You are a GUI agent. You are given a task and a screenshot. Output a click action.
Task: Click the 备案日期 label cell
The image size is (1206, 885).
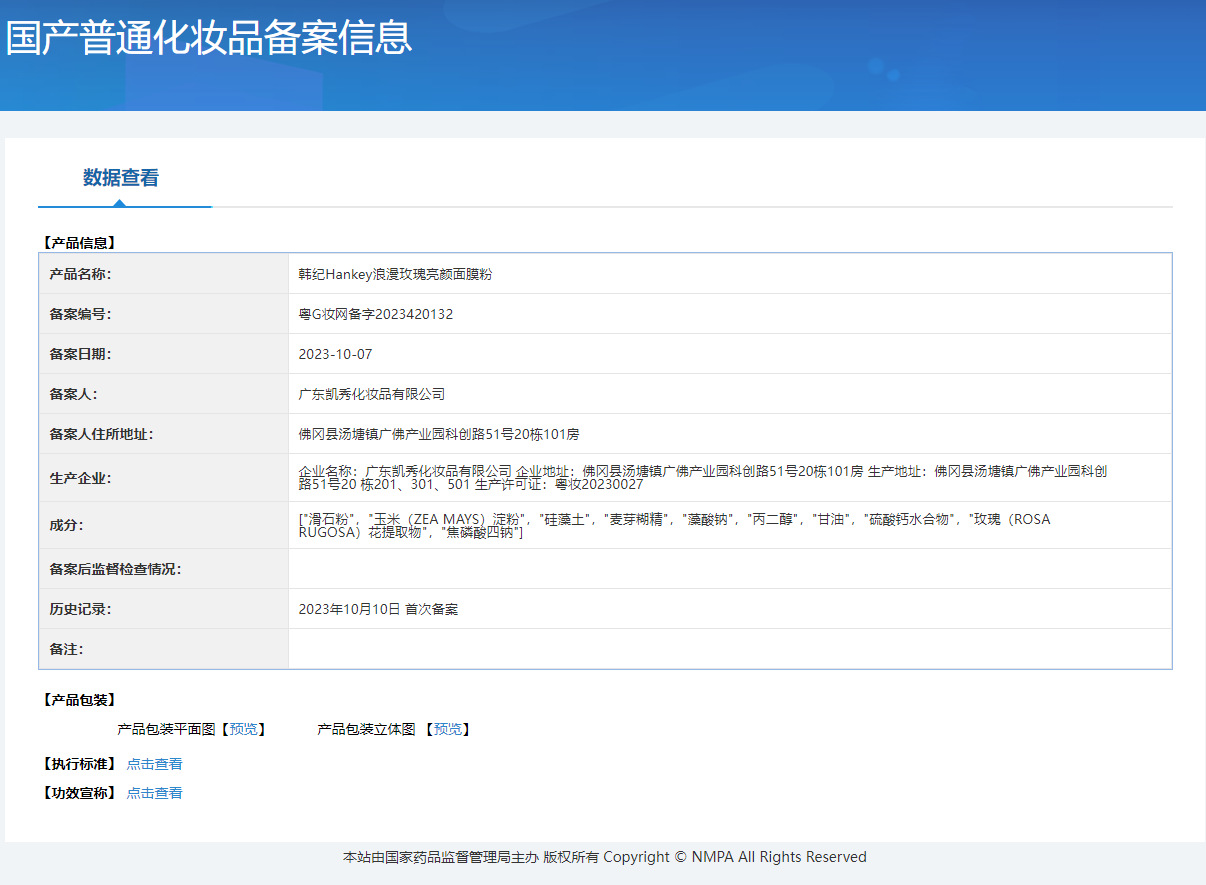pyautogui.click(x=164, y=354)
